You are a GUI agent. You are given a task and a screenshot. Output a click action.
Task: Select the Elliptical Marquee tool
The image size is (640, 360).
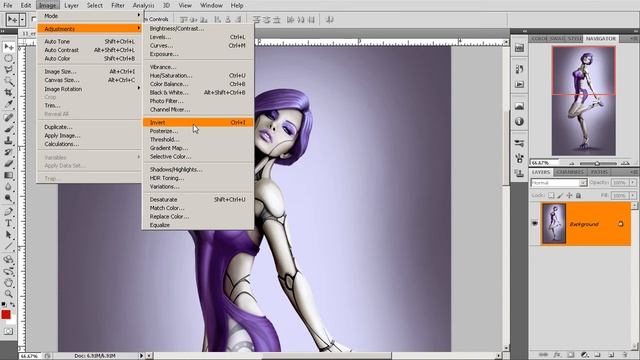point(9,59)
